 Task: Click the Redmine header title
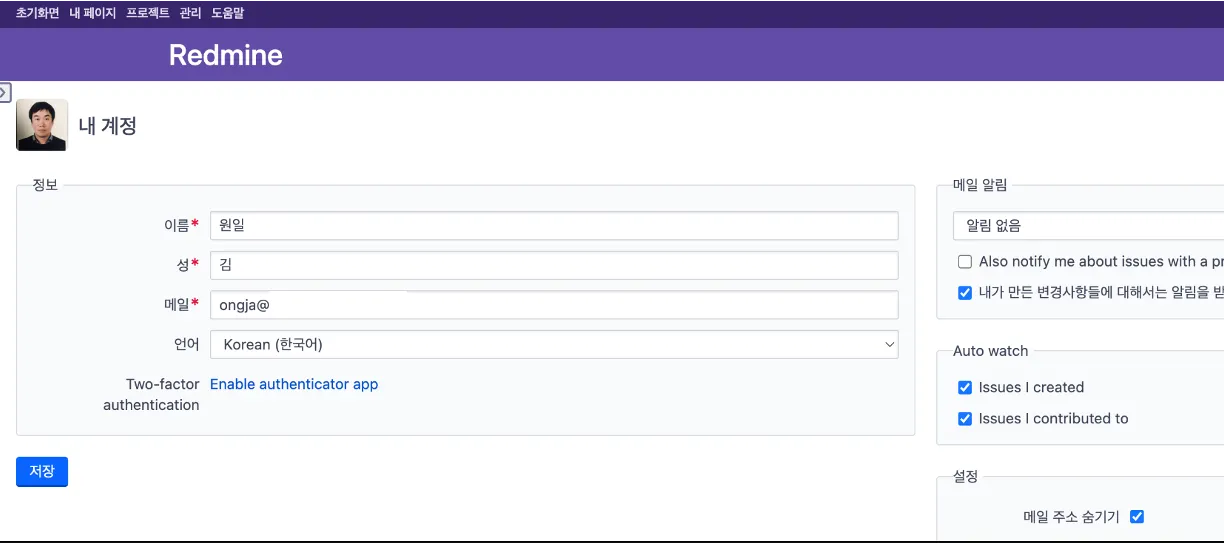[226, 55]
